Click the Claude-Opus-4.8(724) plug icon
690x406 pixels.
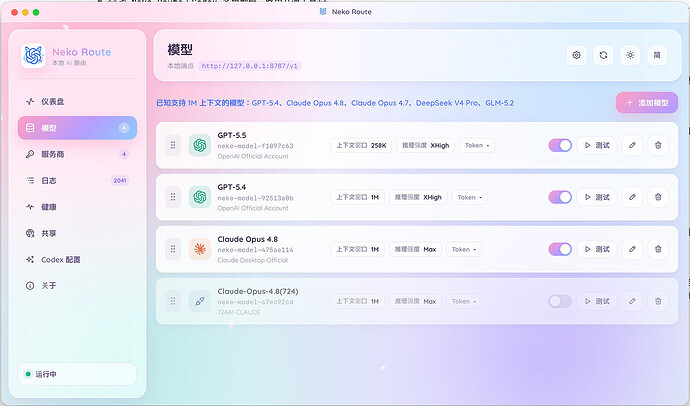[x=200, y=301]
